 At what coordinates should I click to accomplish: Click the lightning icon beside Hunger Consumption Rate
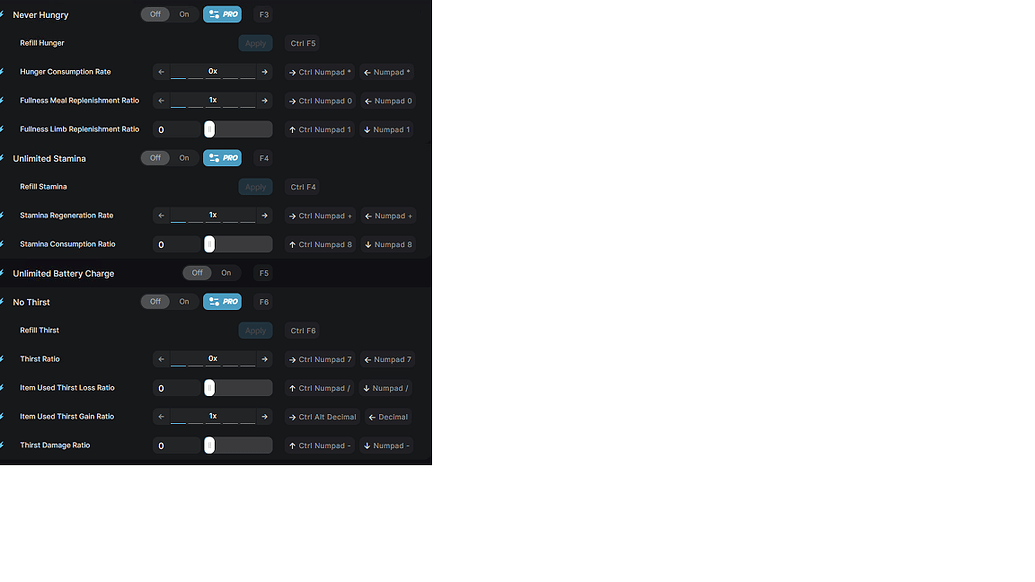pos(3,71)
